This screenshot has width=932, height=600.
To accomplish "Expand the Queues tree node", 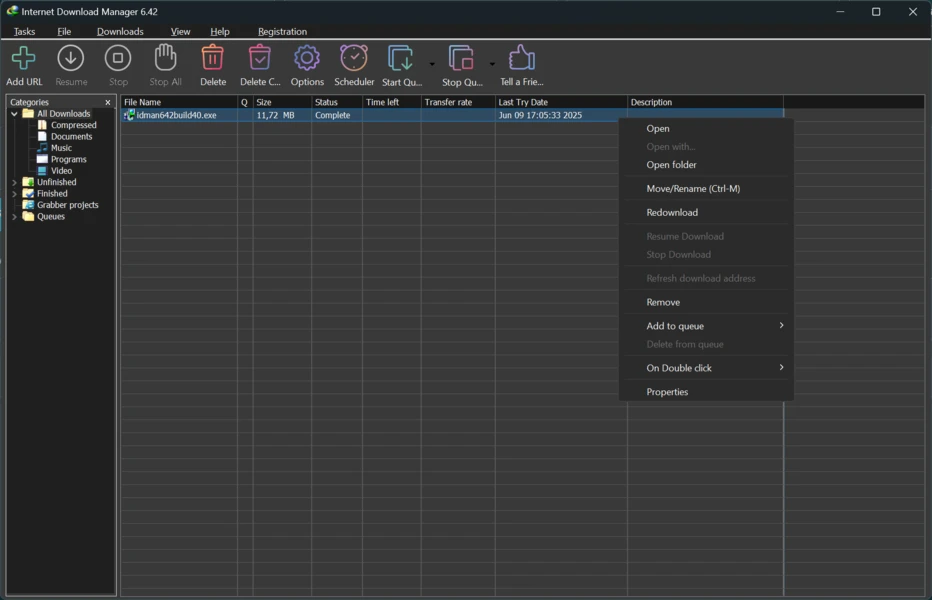I will point(14,217).
